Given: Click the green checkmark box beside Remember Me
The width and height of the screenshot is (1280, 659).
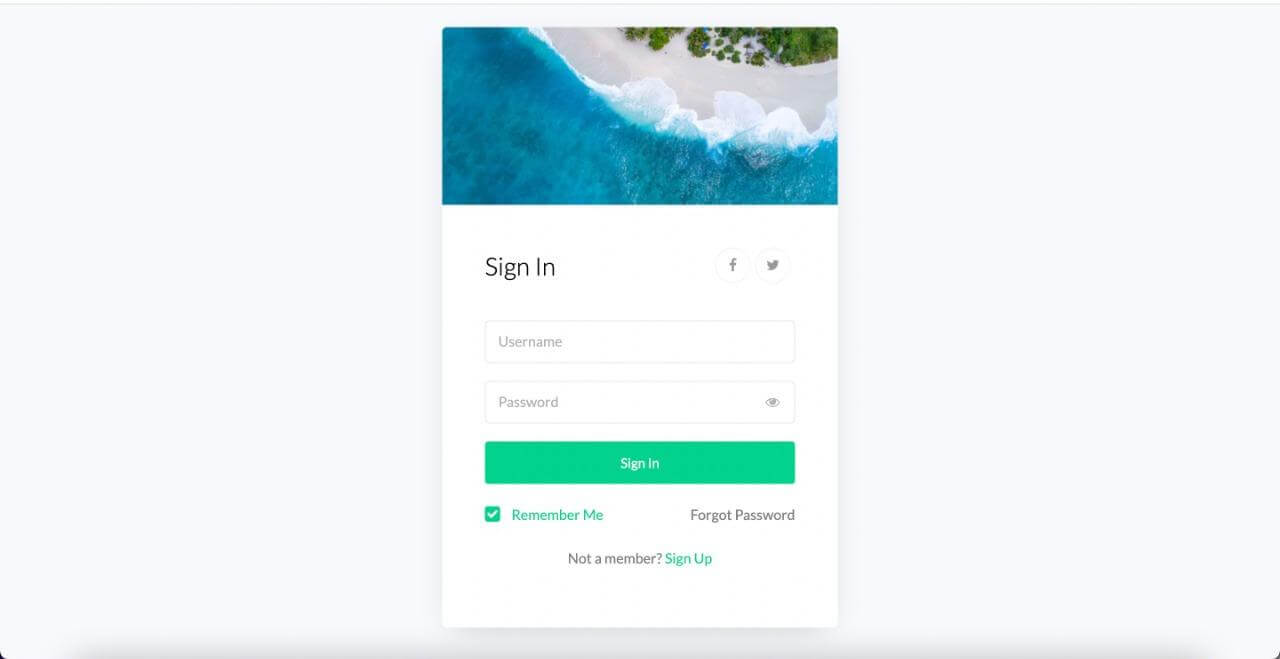Looking at the screenshot, I should pos(492,514).
